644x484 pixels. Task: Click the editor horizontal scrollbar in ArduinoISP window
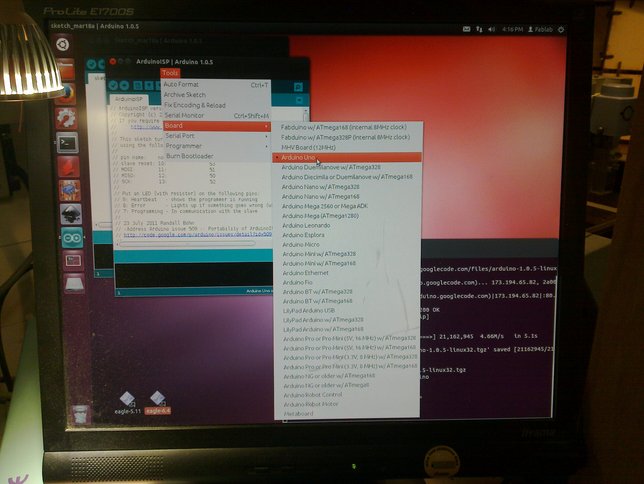coord(187,244)
